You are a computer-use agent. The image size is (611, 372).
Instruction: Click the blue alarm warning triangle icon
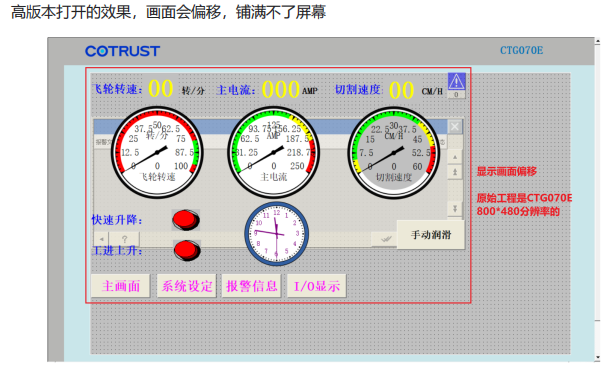point(456,81)
